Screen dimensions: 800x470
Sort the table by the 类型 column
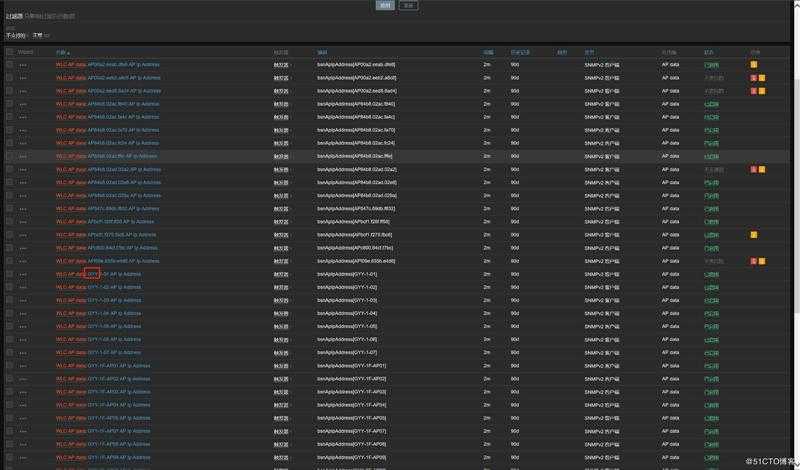[x=589, y=52]
